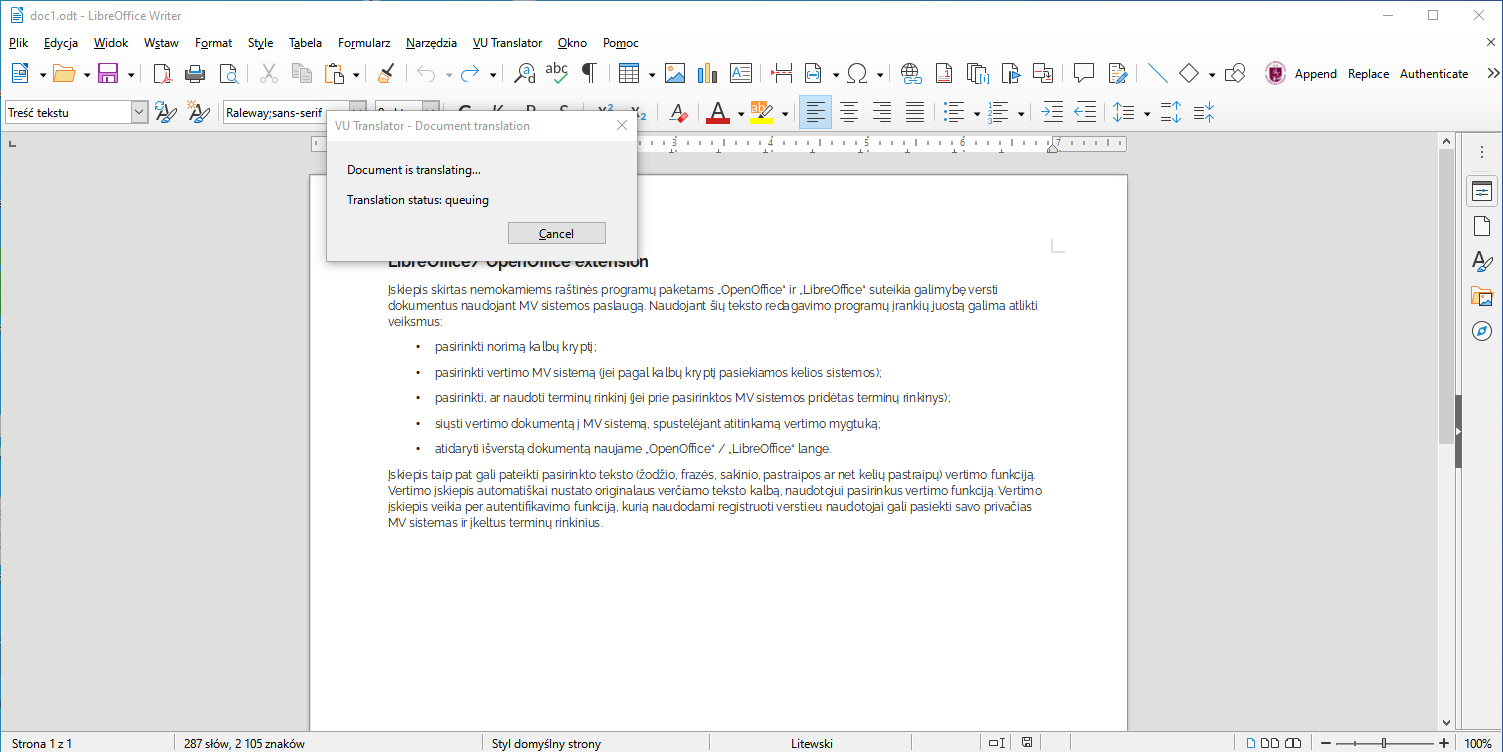This screenshot has height=752, width=1503.
Task: Enable justified text alignment
Action: 915,113
